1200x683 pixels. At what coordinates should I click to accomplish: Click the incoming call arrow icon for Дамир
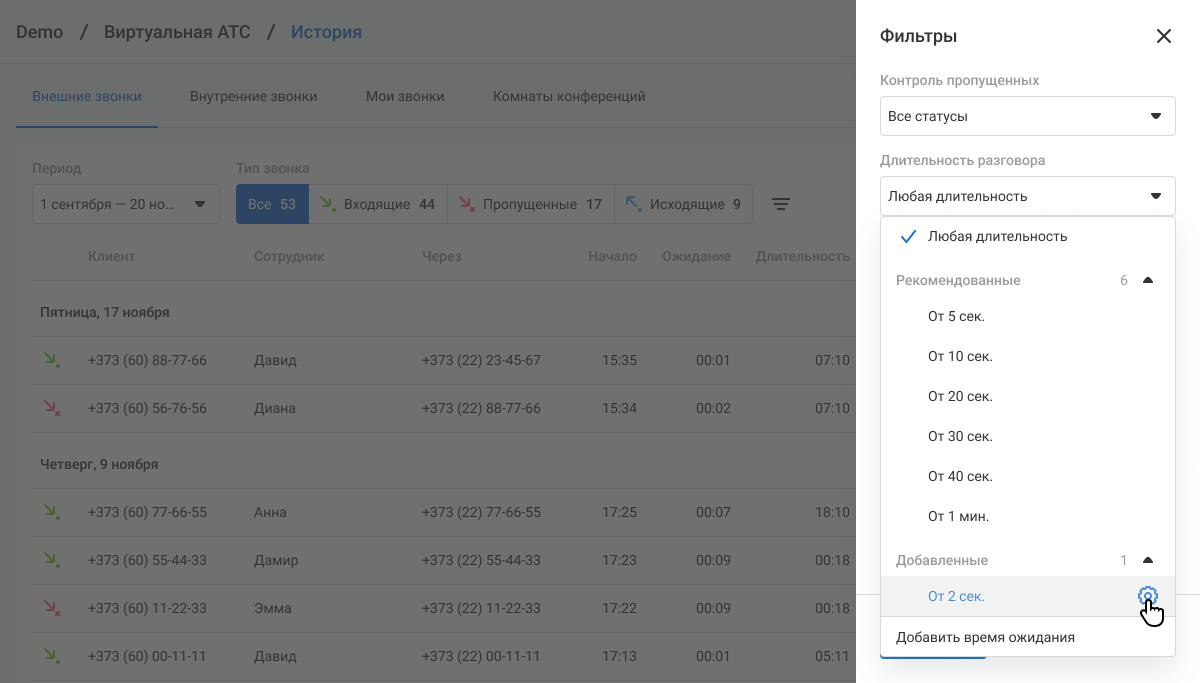[x=51, y=560]
